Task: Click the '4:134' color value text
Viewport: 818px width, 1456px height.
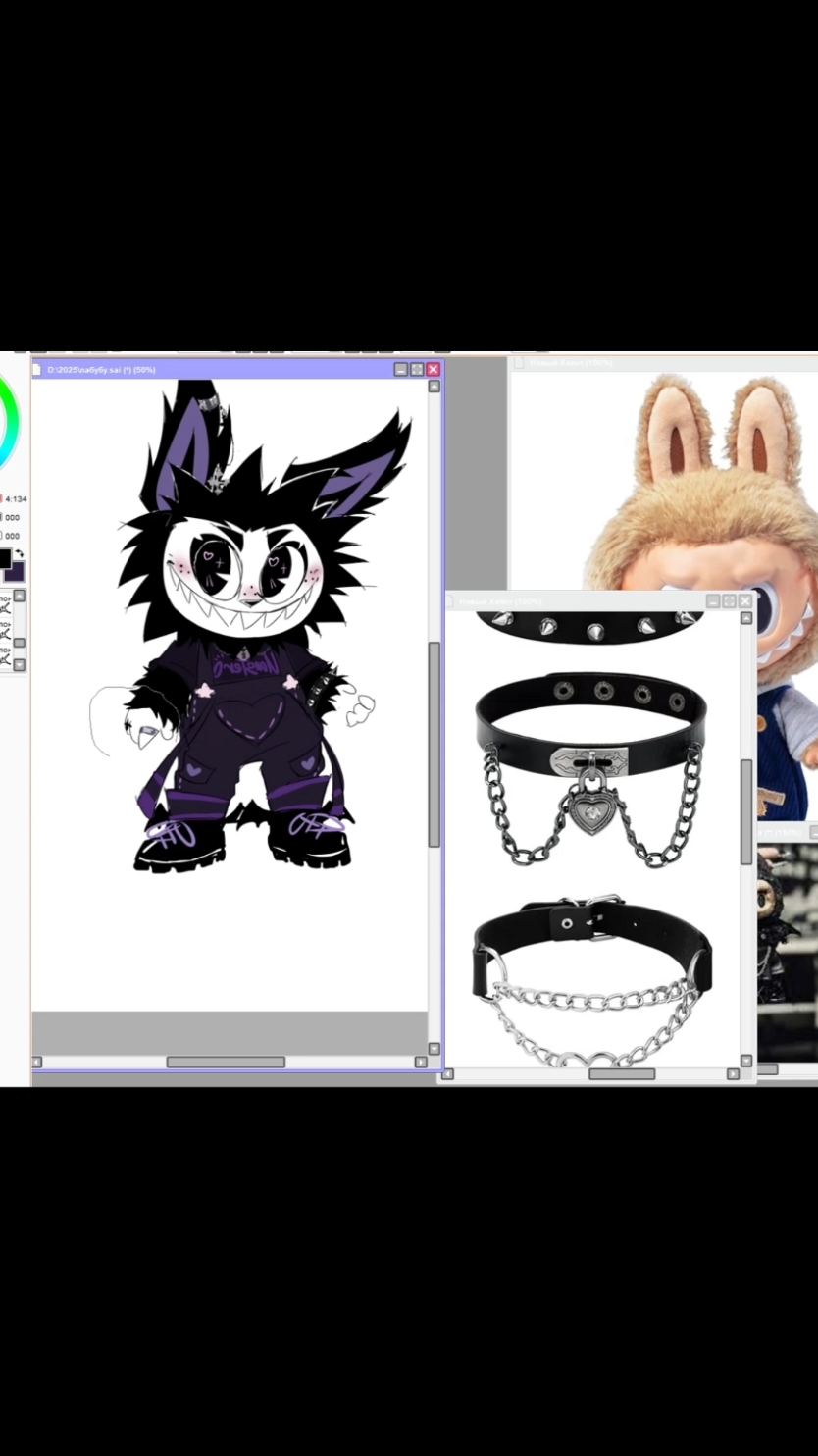Action: [x=16, y=499]
